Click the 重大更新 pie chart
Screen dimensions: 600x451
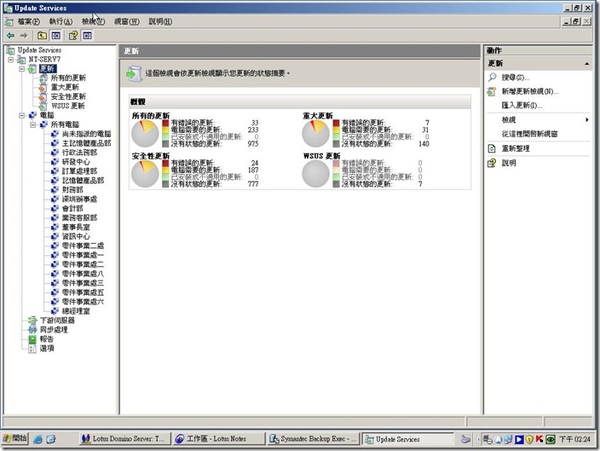pos(316,134)
